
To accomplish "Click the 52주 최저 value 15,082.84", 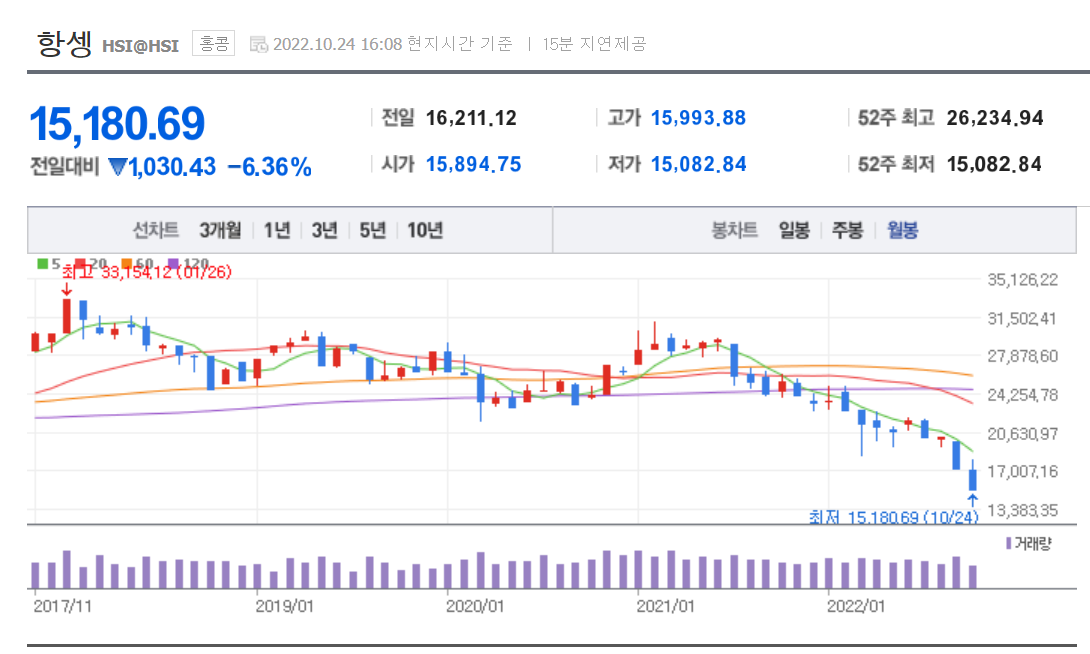I will coord(994,164).
